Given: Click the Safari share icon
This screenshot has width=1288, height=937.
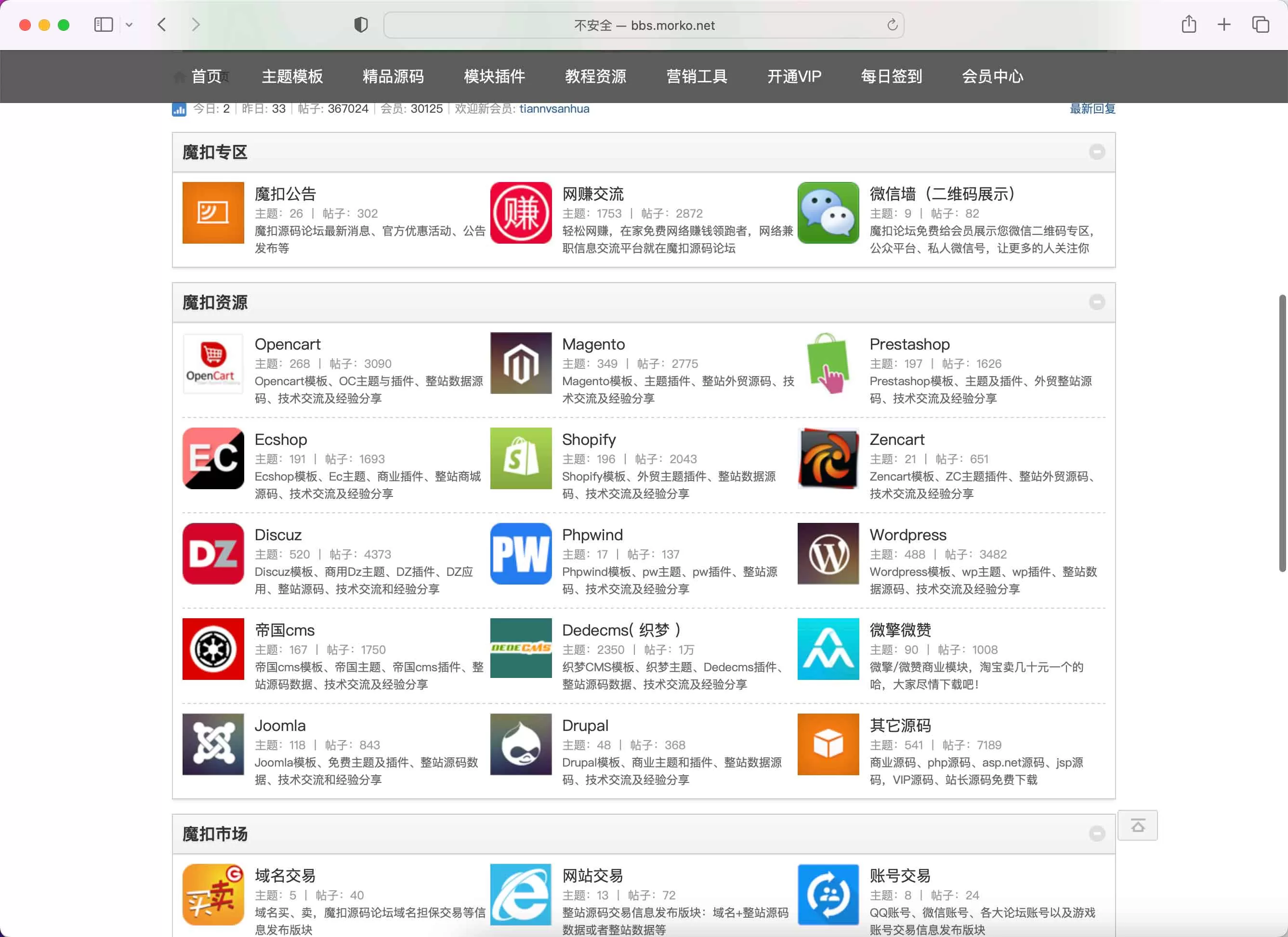Looking at the screenshot, I should coord(1189,25).
